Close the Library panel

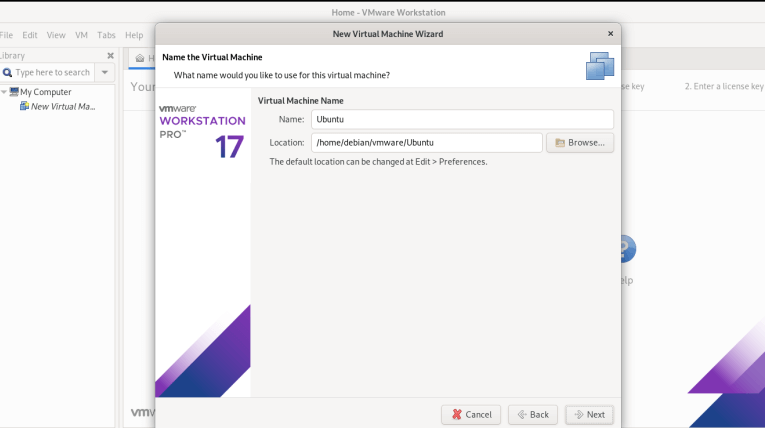point(110,56)
